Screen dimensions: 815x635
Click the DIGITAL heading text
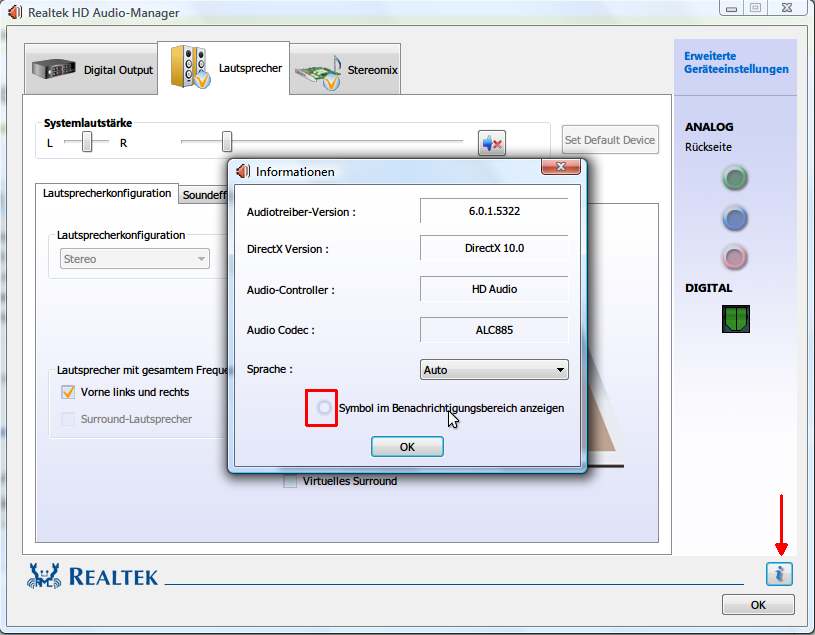[708, 288]
